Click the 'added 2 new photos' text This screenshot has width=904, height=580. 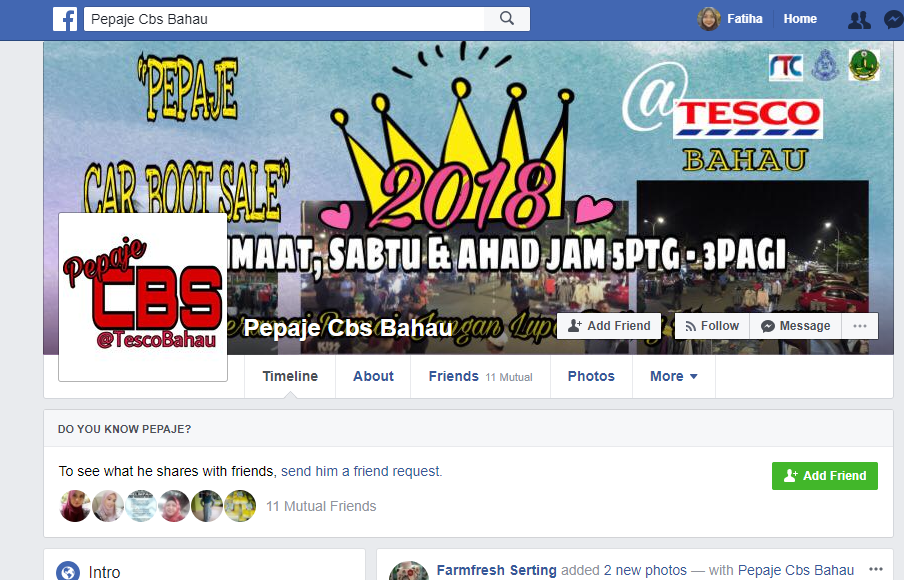624,570
